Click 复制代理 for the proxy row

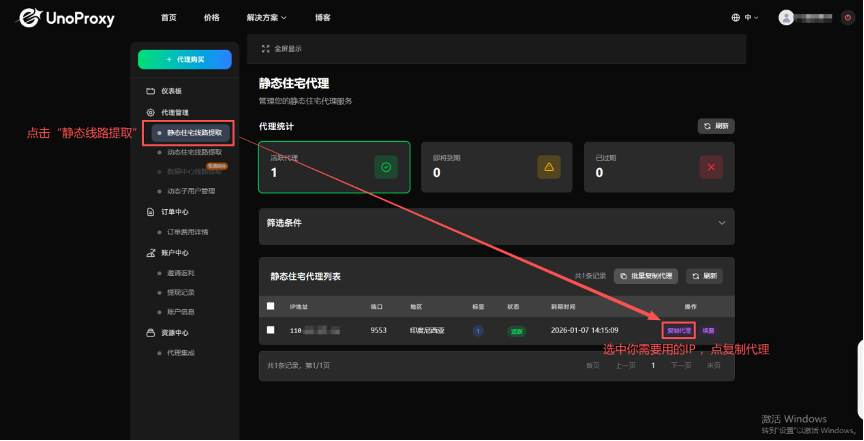[x=678, y=330]
